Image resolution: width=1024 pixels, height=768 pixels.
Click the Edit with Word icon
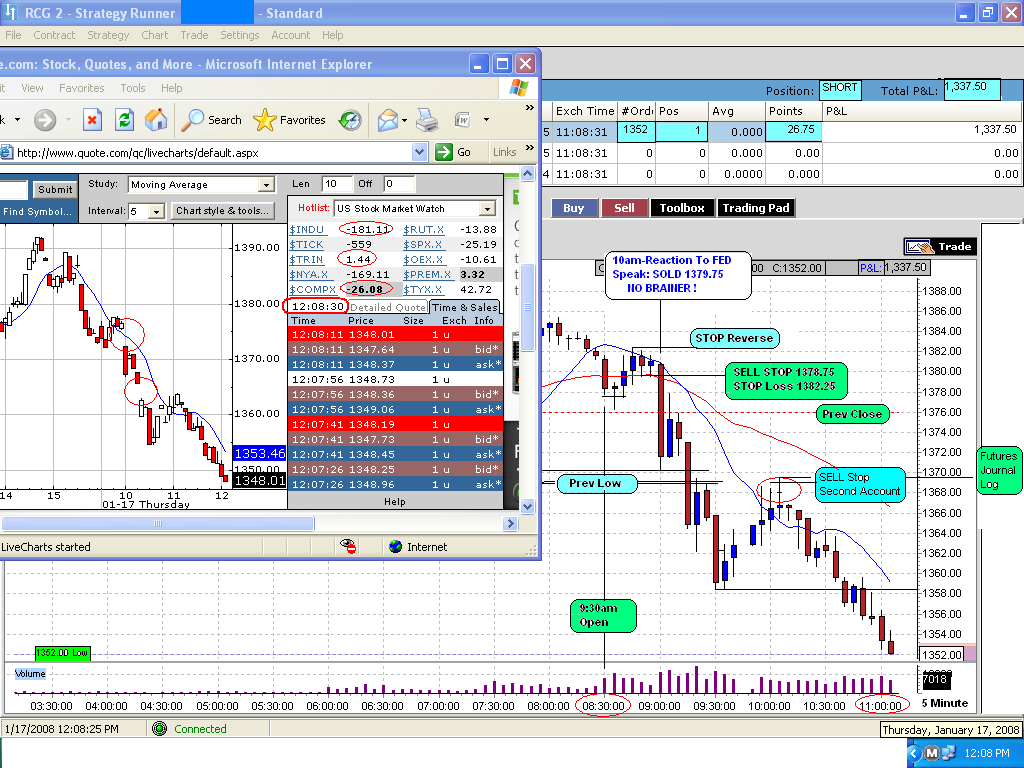point(462,120)
